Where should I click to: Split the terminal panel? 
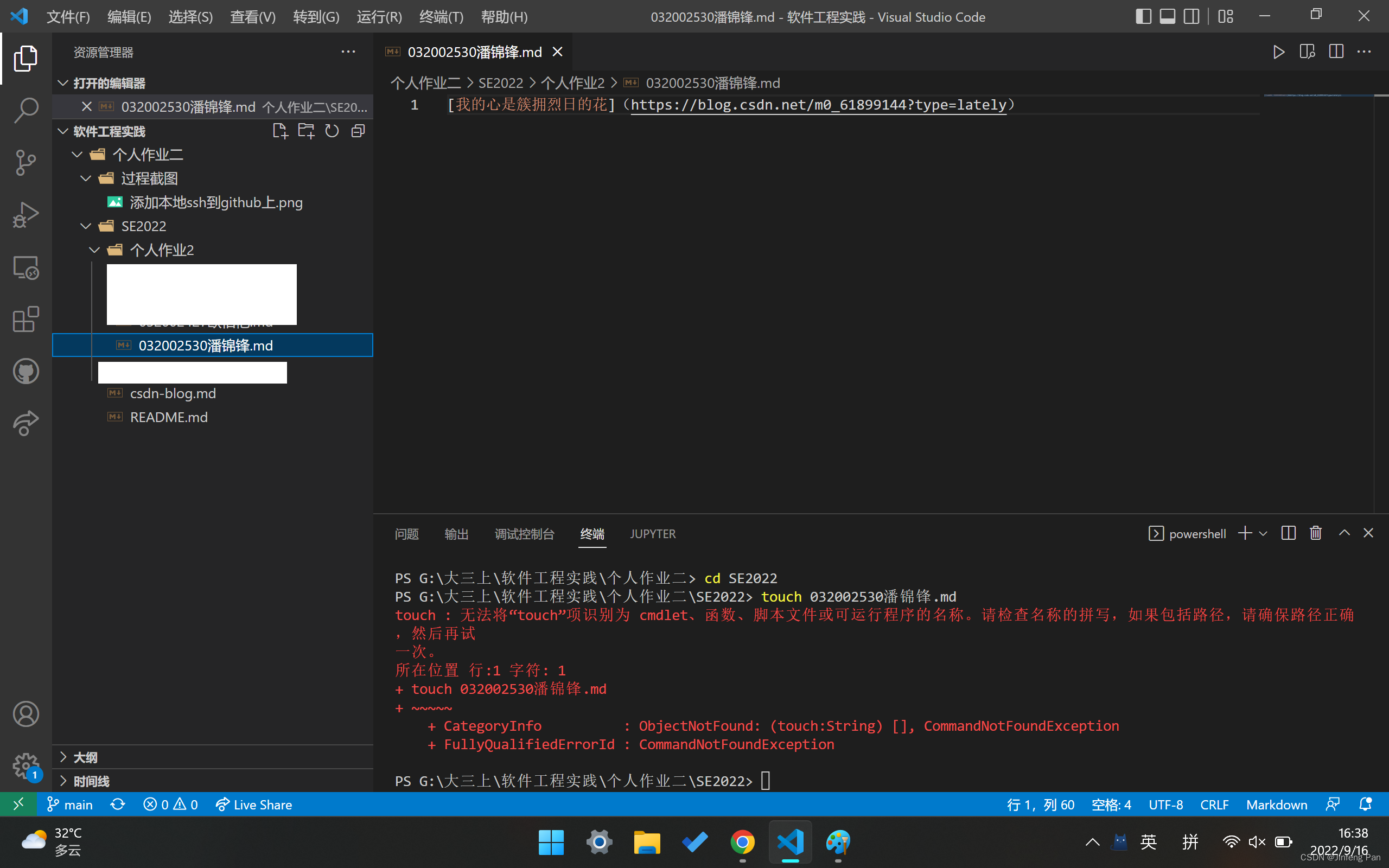[x=1288, y=533]
